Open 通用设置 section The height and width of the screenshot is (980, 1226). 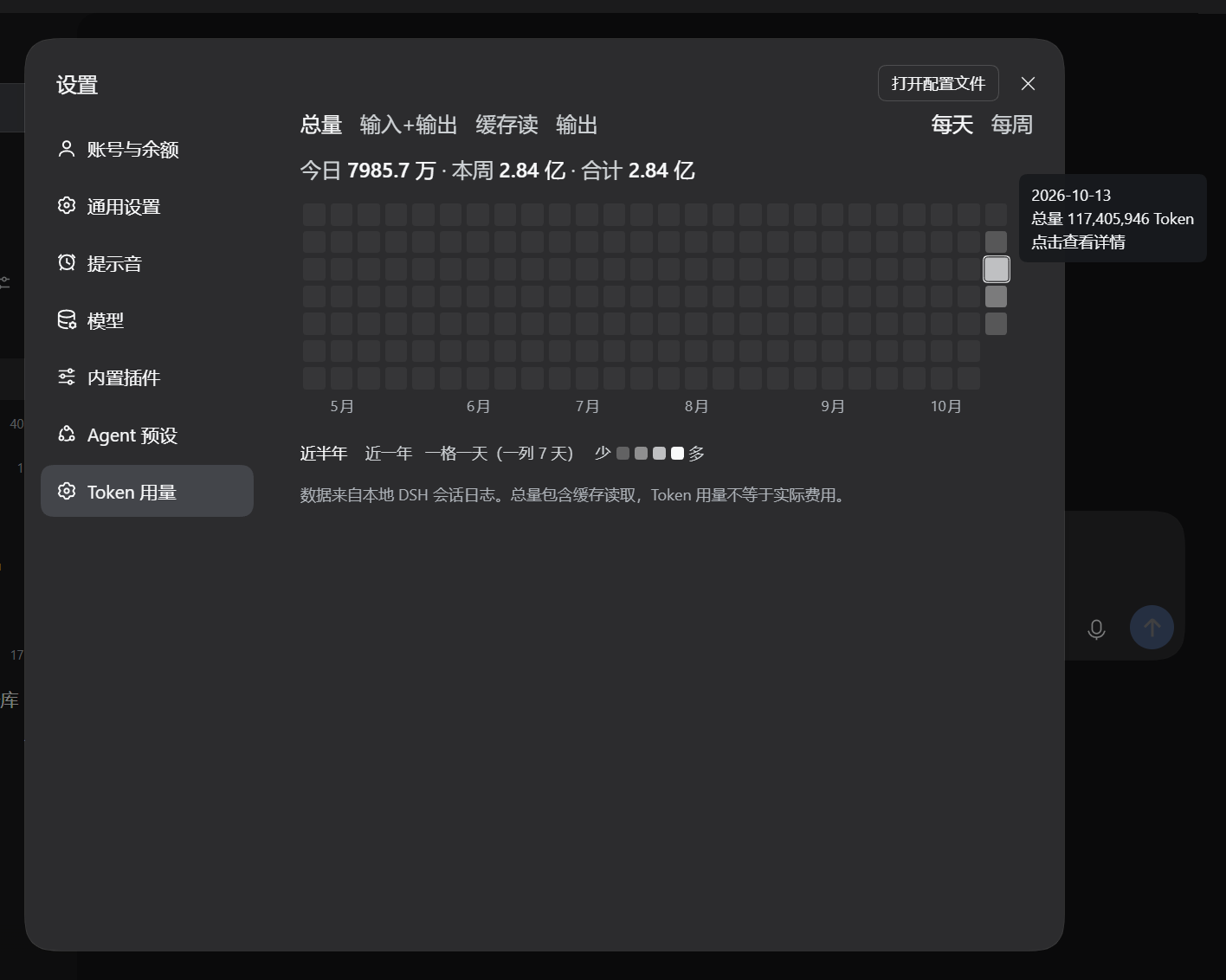tap(147, 206)
